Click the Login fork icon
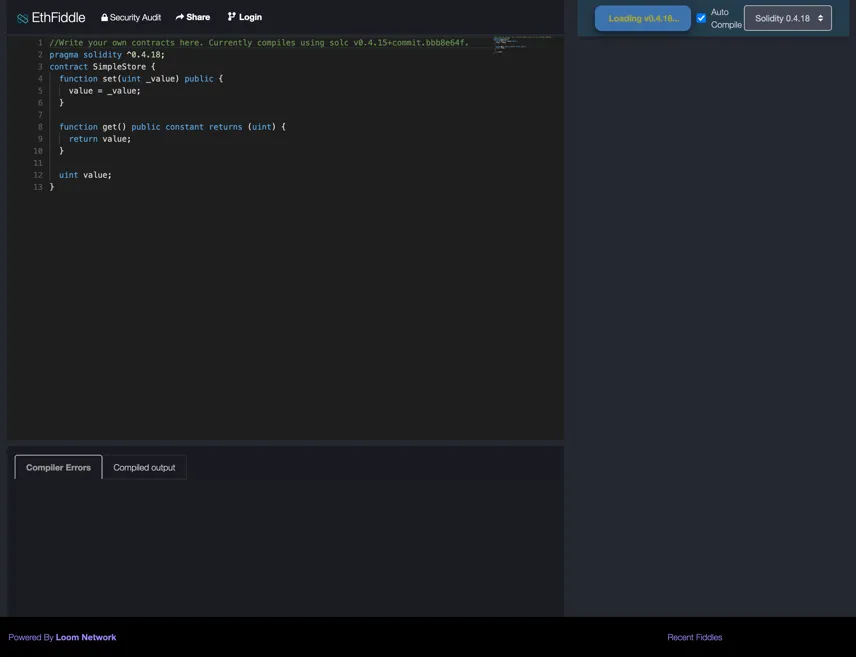 tap(231, 17)
